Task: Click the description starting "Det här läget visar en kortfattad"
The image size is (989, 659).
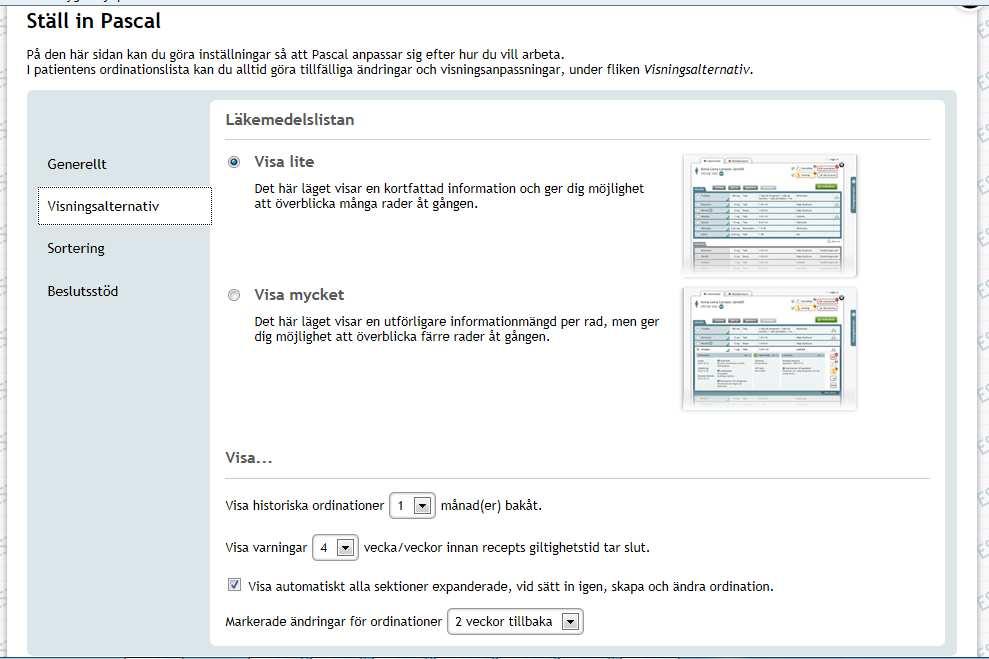Action: (x=449, y=196)
